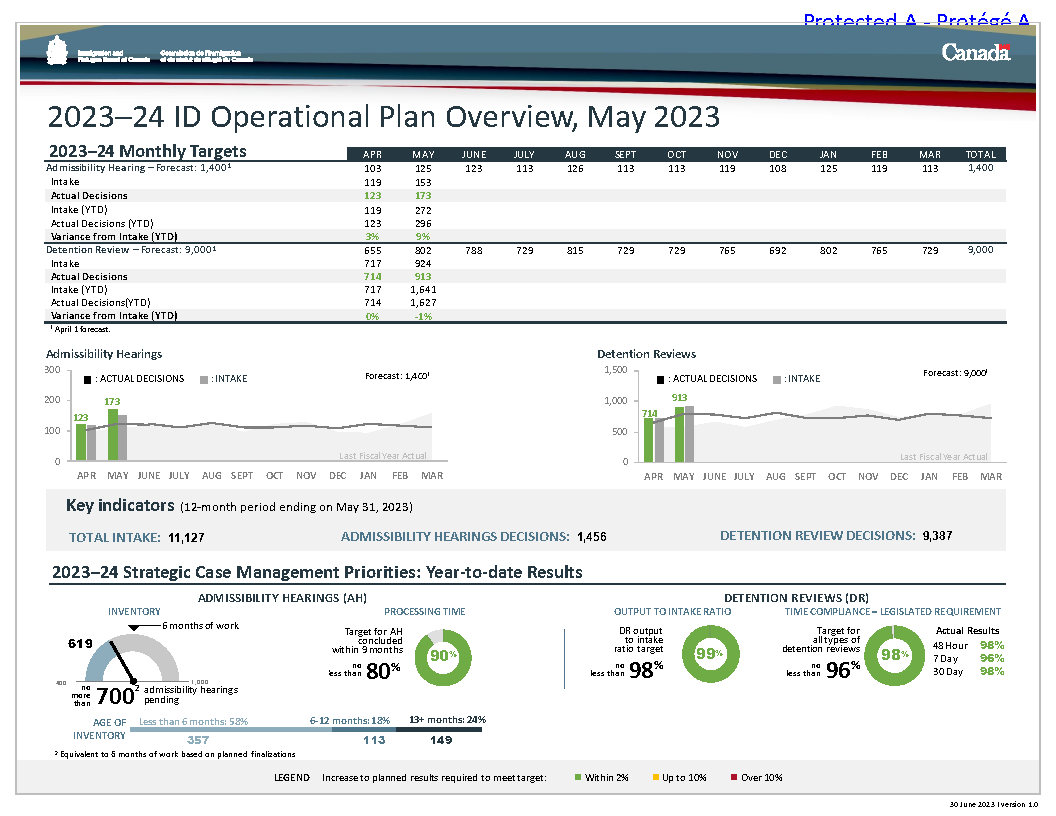The image size is (1056, 816).
Task: Click the Total Intake value 11,127
Action: tap(187, 537)
